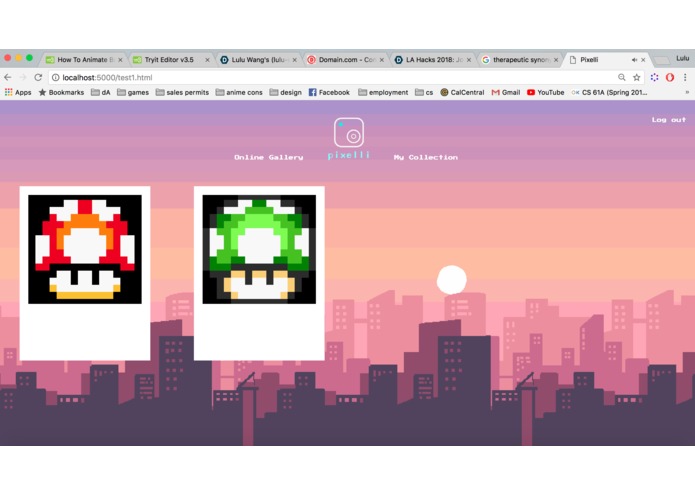Open the YouTube bookmark
Image resolution: width=695 pixels, height=494 pixels.
pyautogui.click(x=546, y=92)
